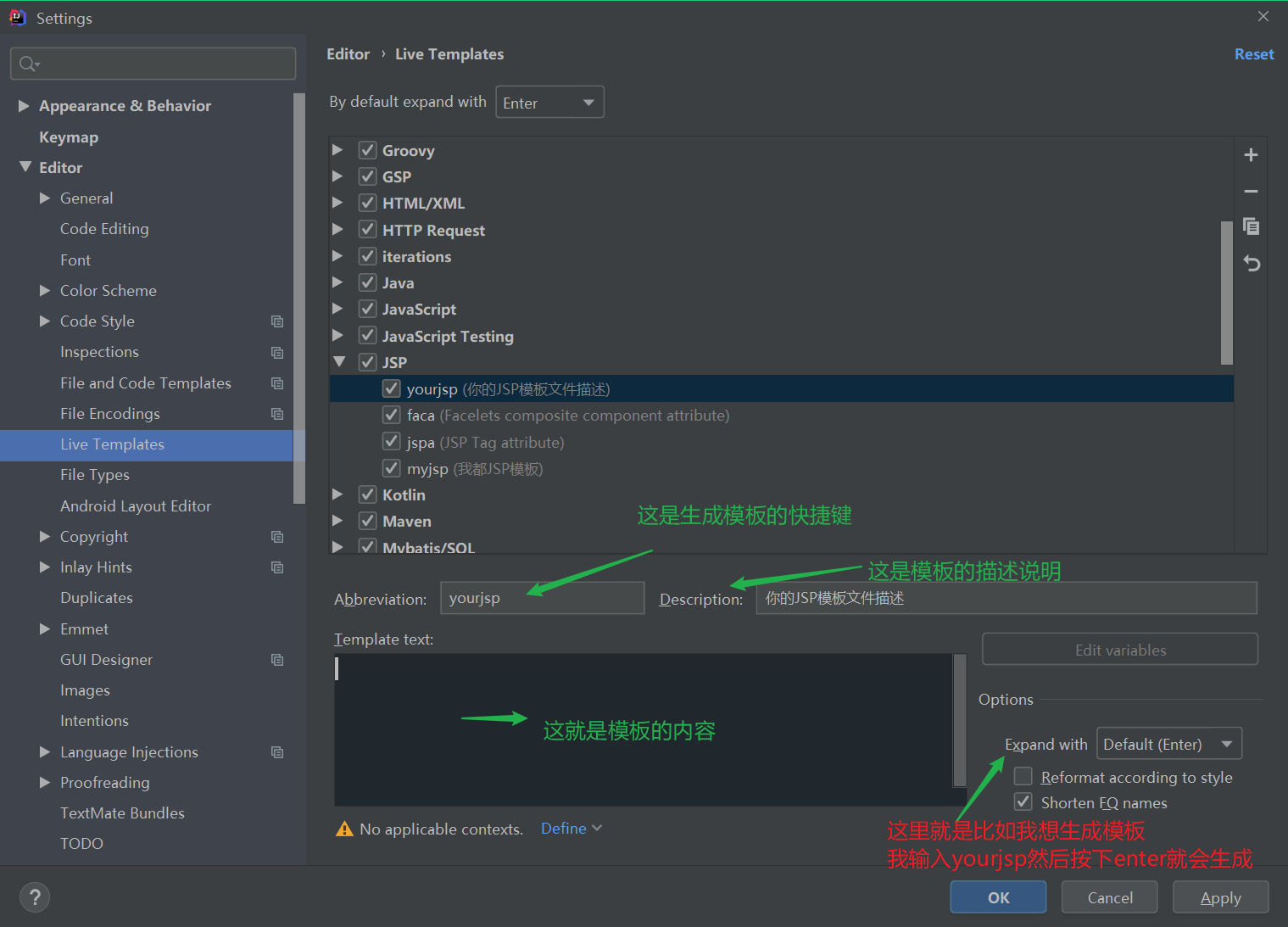Viewport: 1288px width, 927px height.
Task: Click inside the Template text editor
Action: point(644,729)
